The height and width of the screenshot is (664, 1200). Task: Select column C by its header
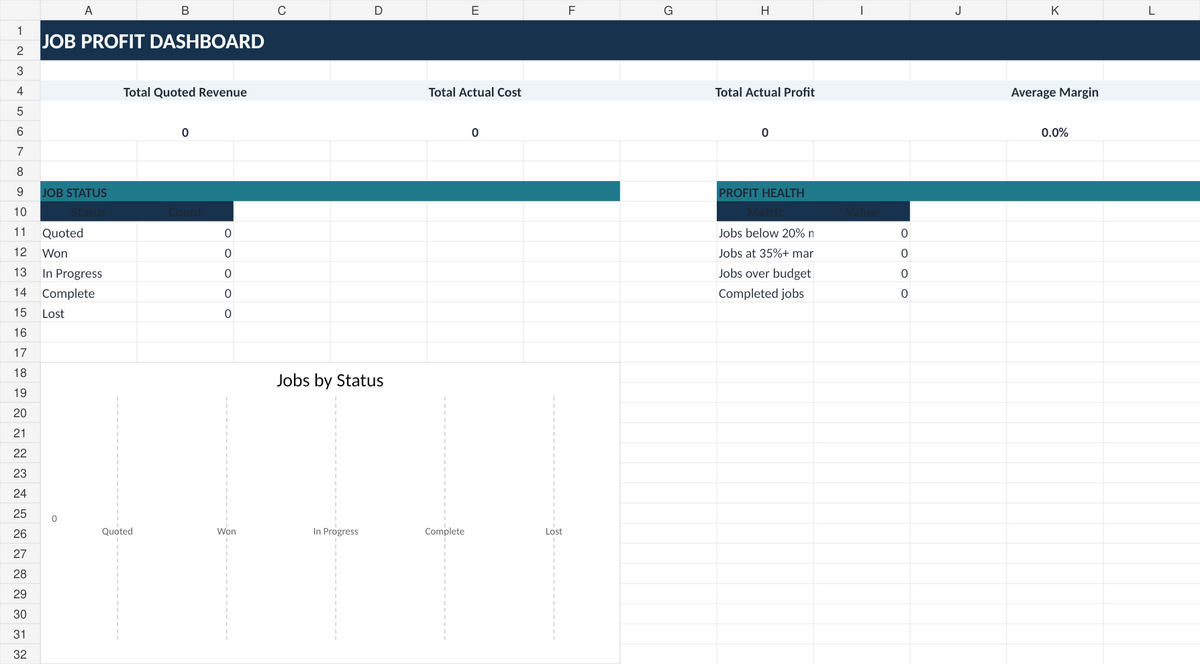click(x=282, y=10)
